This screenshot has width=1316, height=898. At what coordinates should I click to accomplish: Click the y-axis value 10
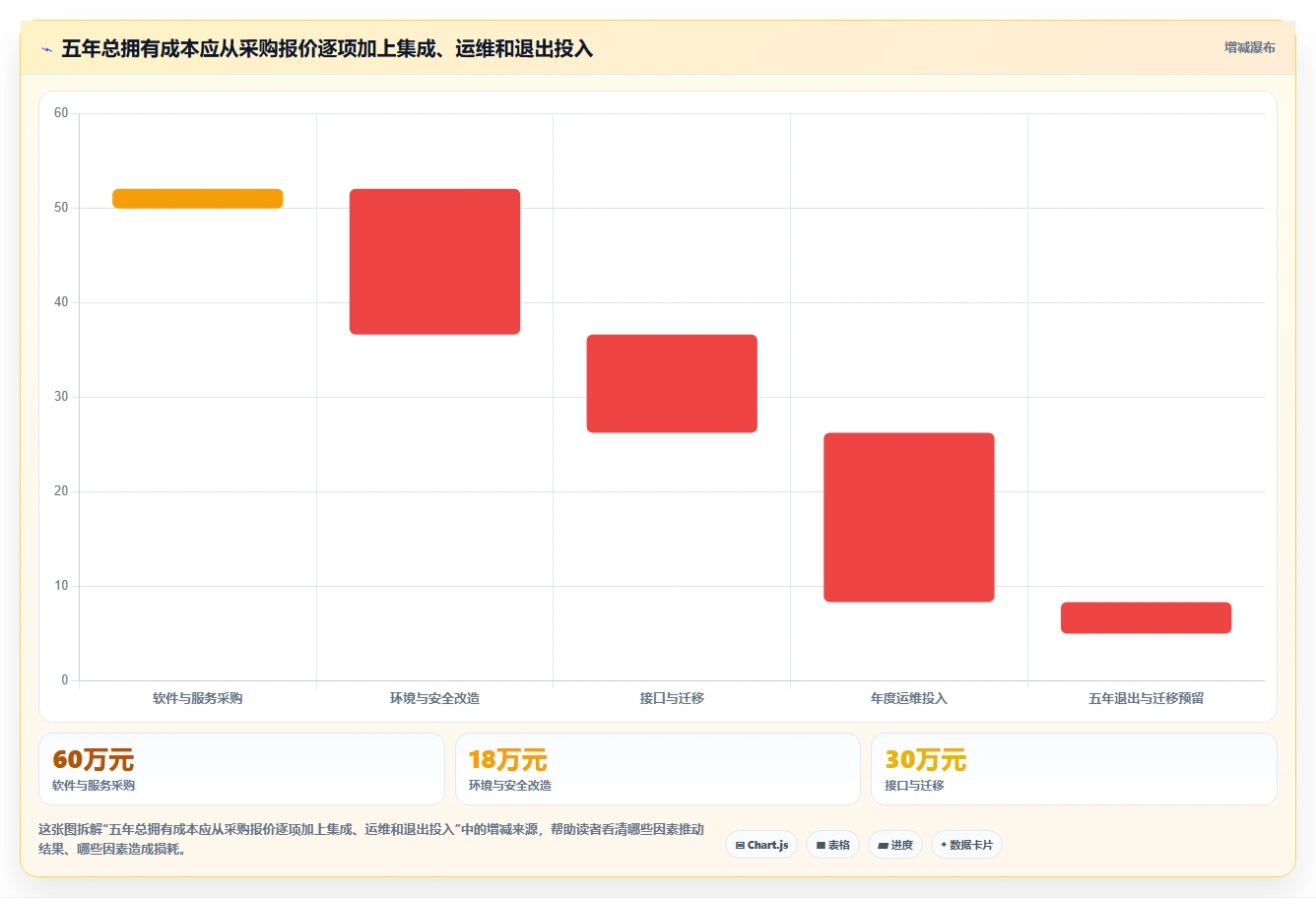pos(61,586)
